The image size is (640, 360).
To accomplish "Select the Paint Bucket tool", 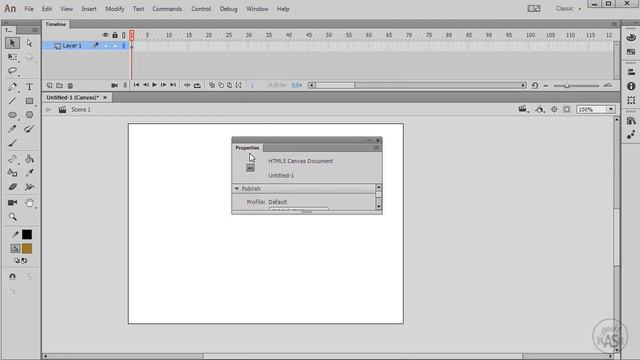I will pos(29,159).
